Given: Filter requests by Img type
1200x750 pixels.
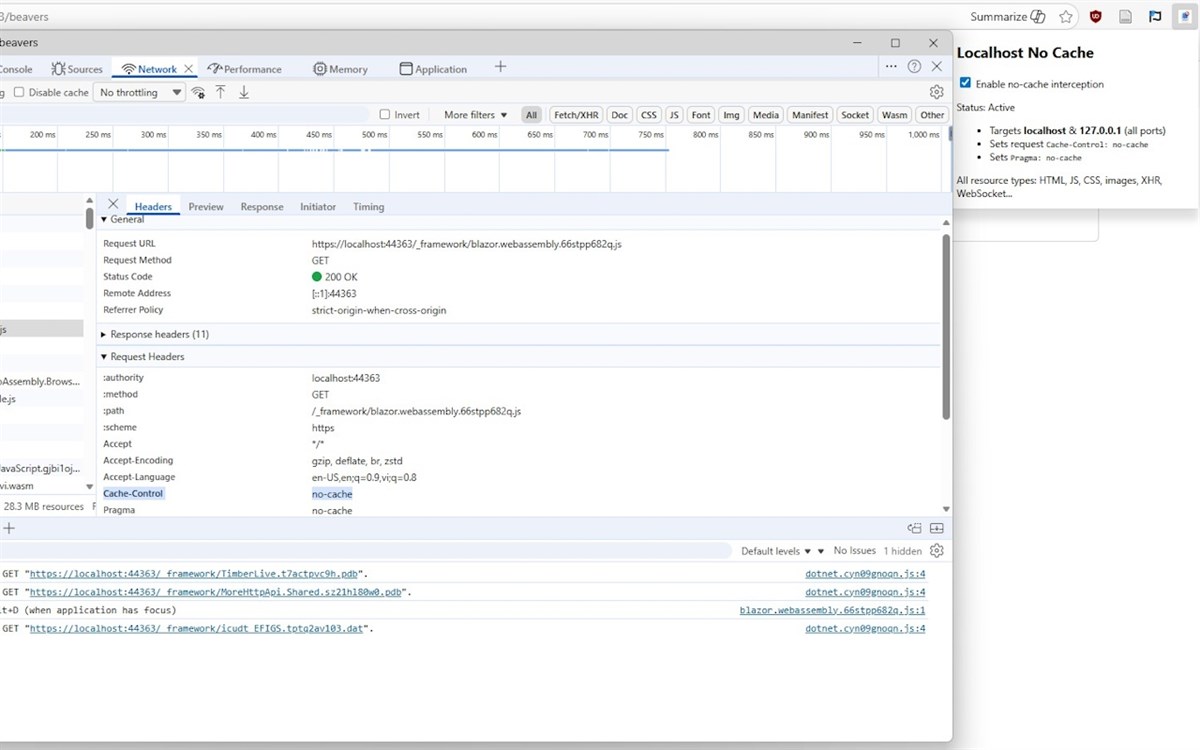Looking at the screenshot, I should 732,115.
